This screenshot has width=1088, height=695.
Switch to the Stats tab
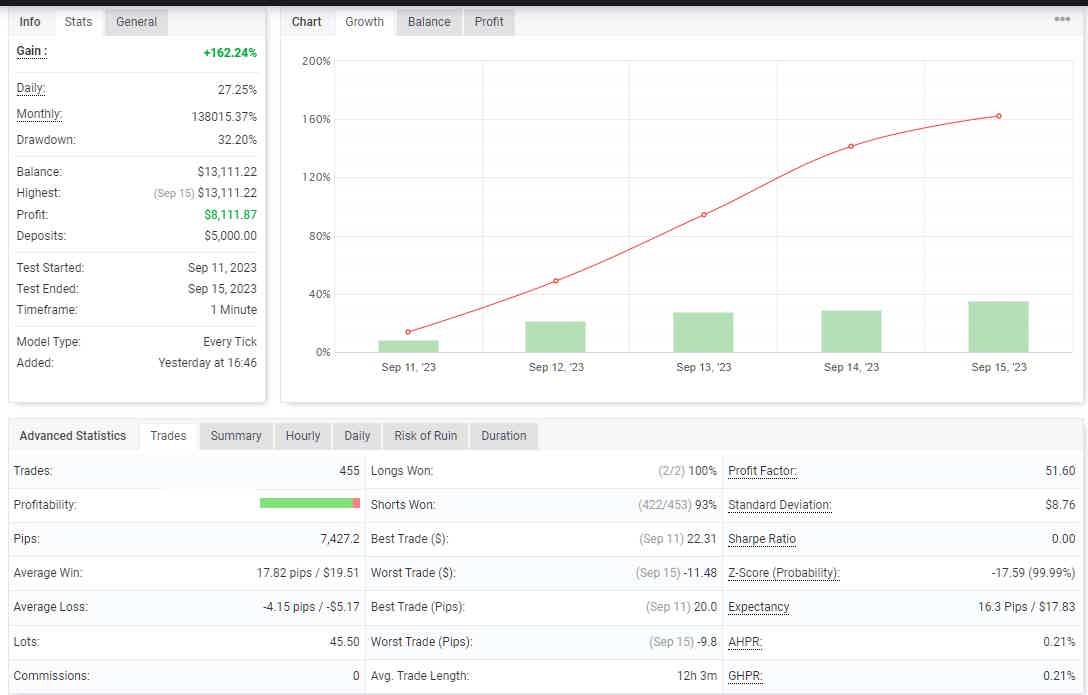coord(78,22)
